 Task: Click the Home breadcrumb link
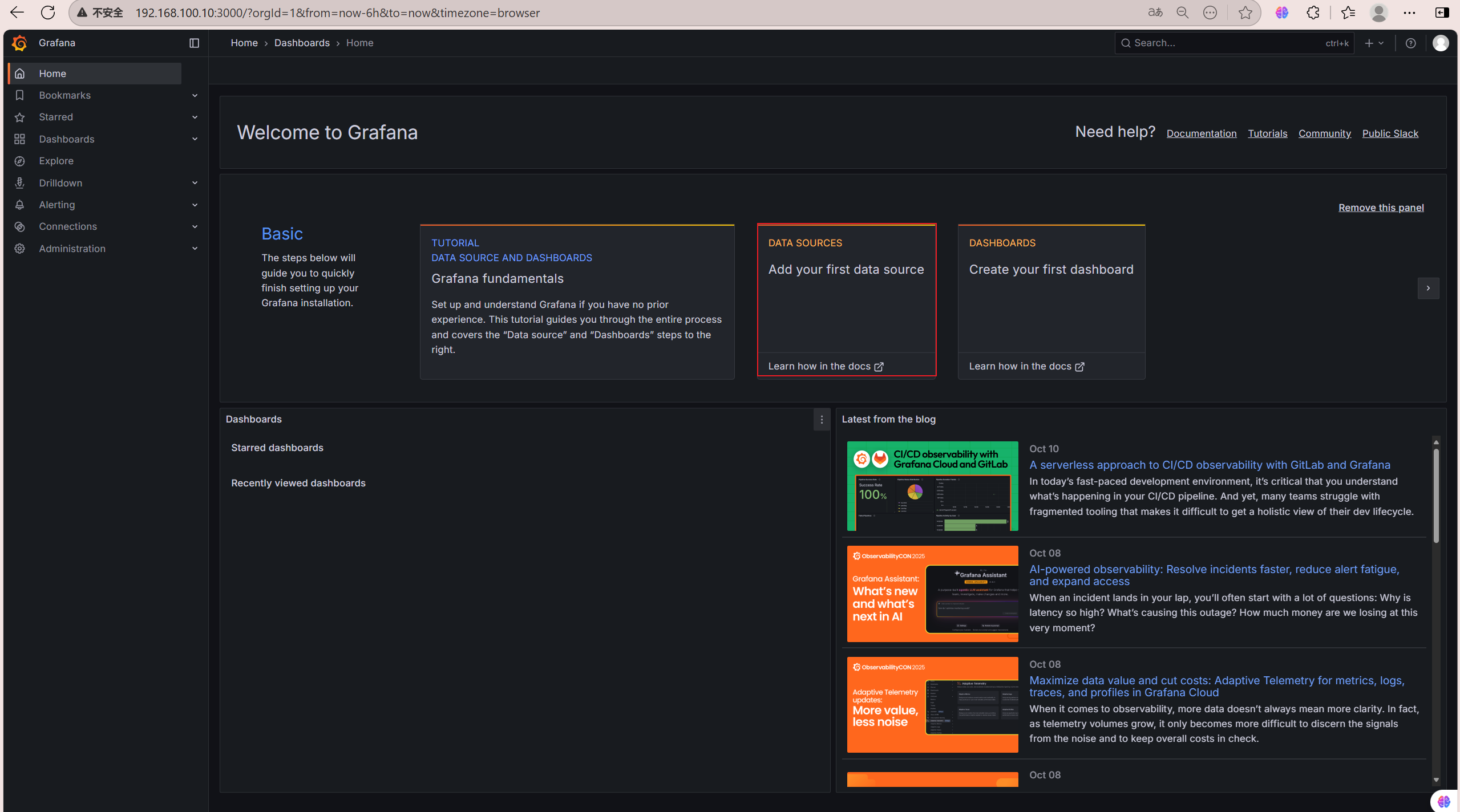[x=244, y=43]
